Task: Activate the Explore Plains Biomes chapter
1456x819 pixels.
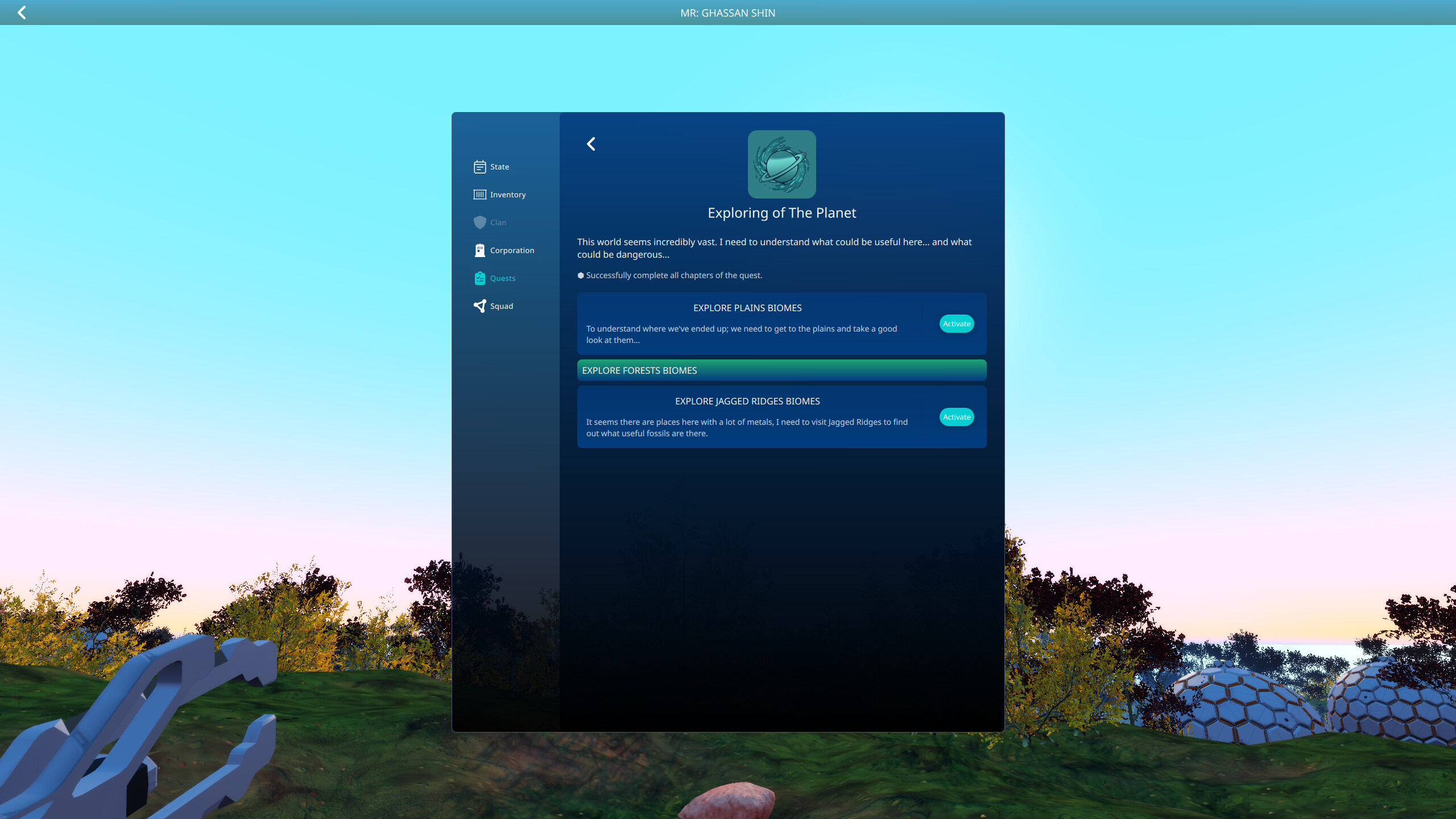Action: [957, 324]
